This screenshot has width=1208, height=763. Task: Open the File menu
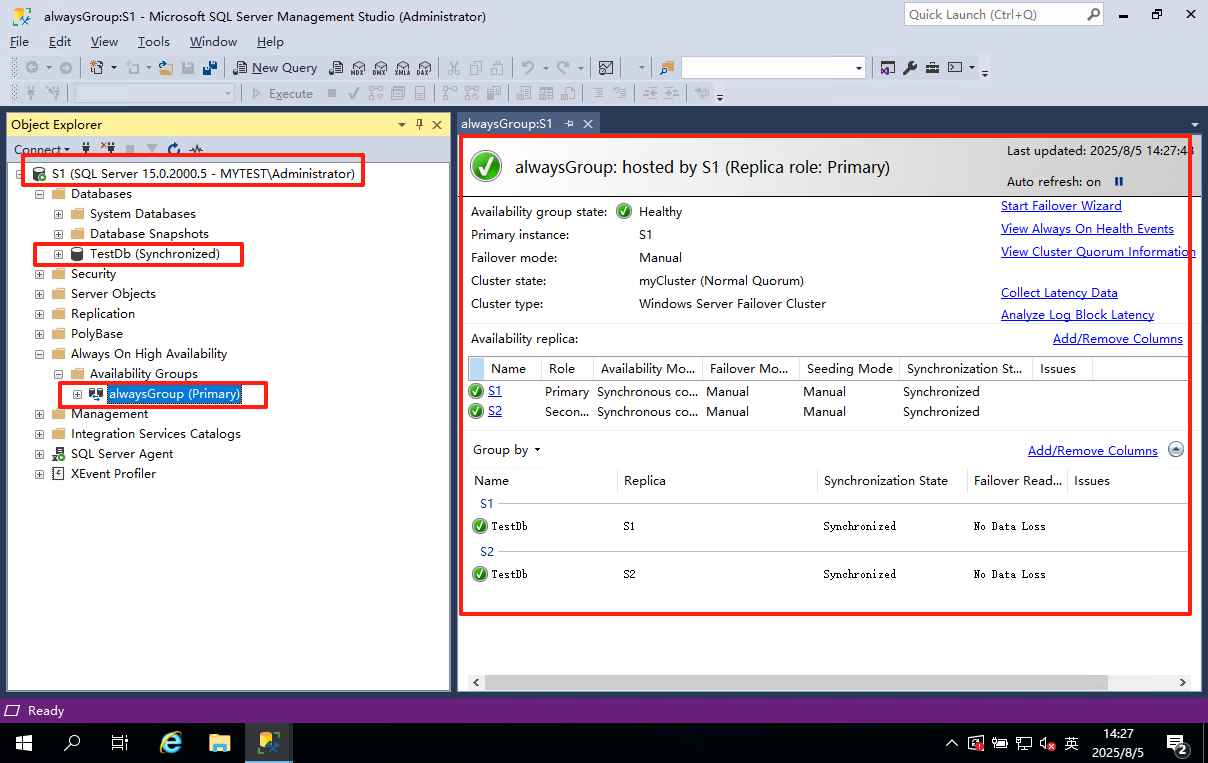pos(19,42)
